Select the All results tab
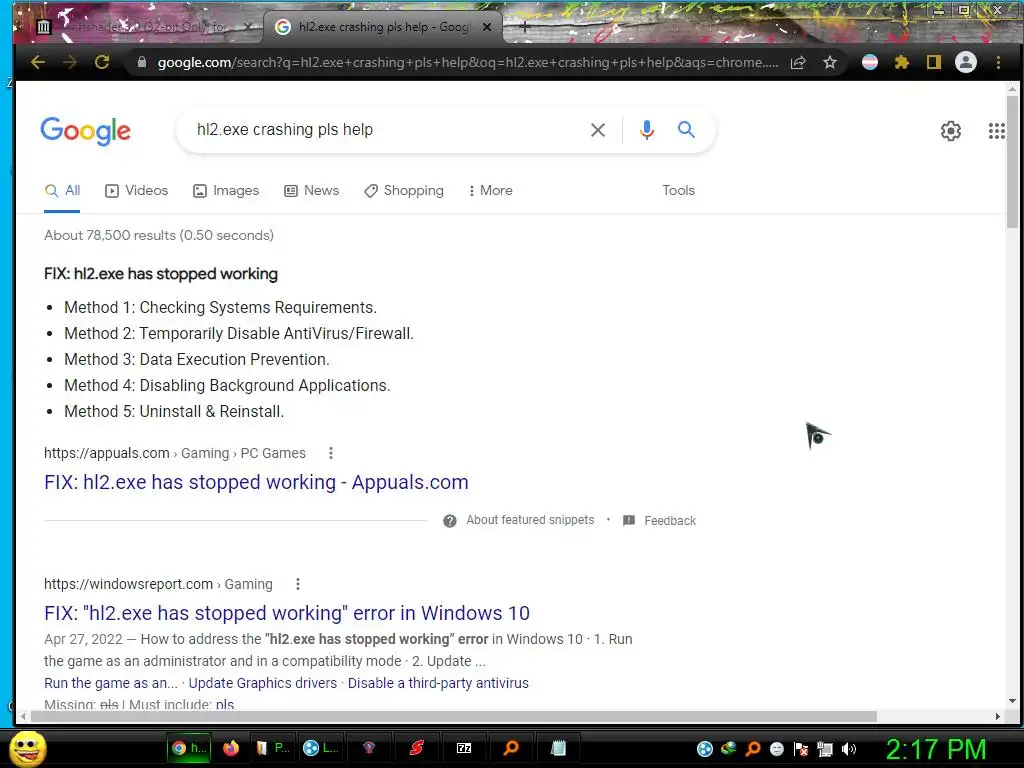The height and width of the screenshot is (768, 1024). pyautogui.click(x=62, y=191)
